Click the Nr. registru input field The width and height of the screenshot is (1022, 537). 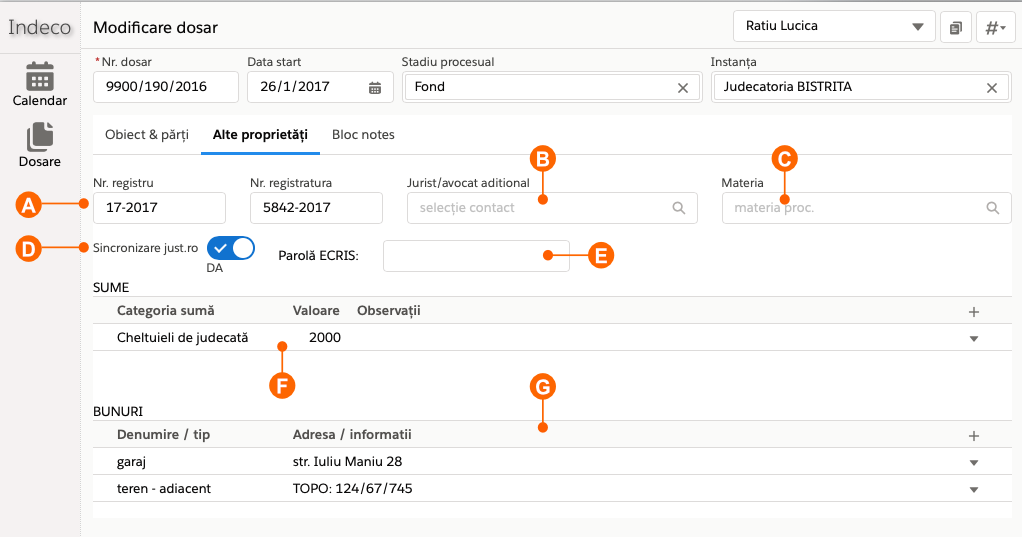pos(159,208)
